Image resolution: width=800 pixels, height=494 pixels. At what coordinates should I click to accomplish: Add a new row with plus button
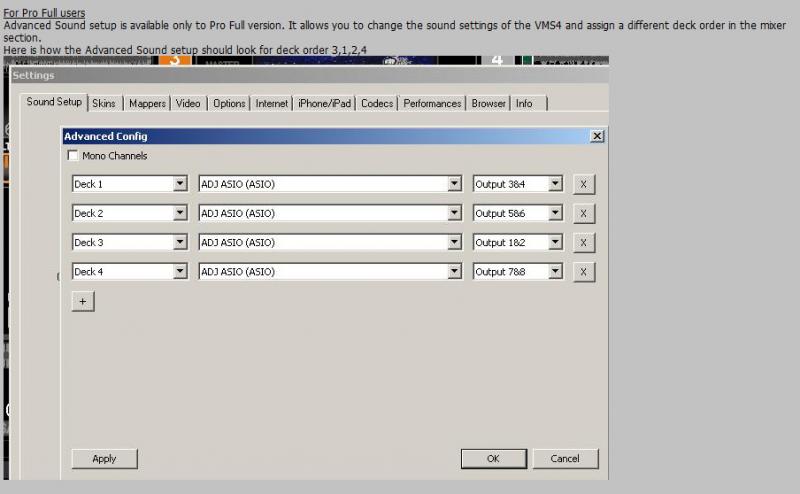[x=83, y=302]
